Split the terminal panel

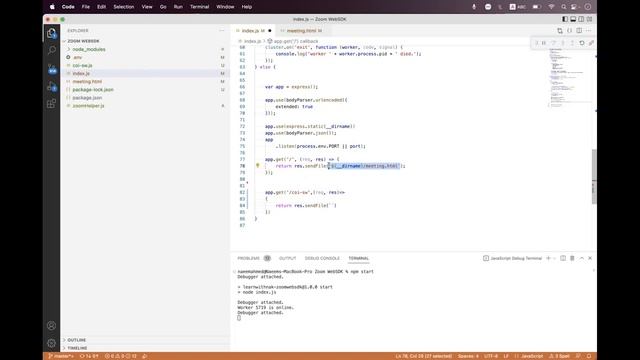click(x=563, y=258)
